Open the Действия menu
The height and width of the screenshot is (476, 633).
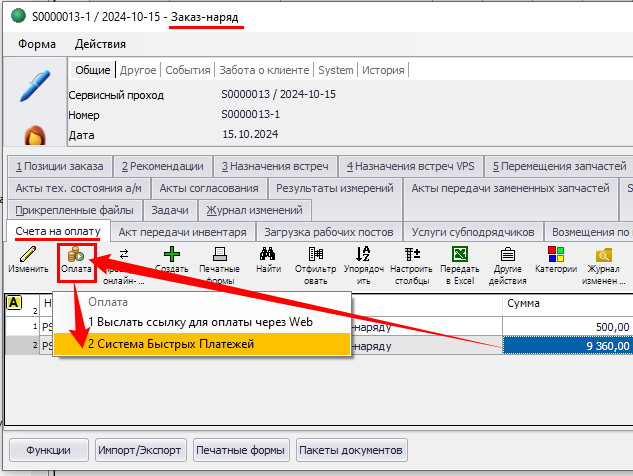click(x=100, y=44)
